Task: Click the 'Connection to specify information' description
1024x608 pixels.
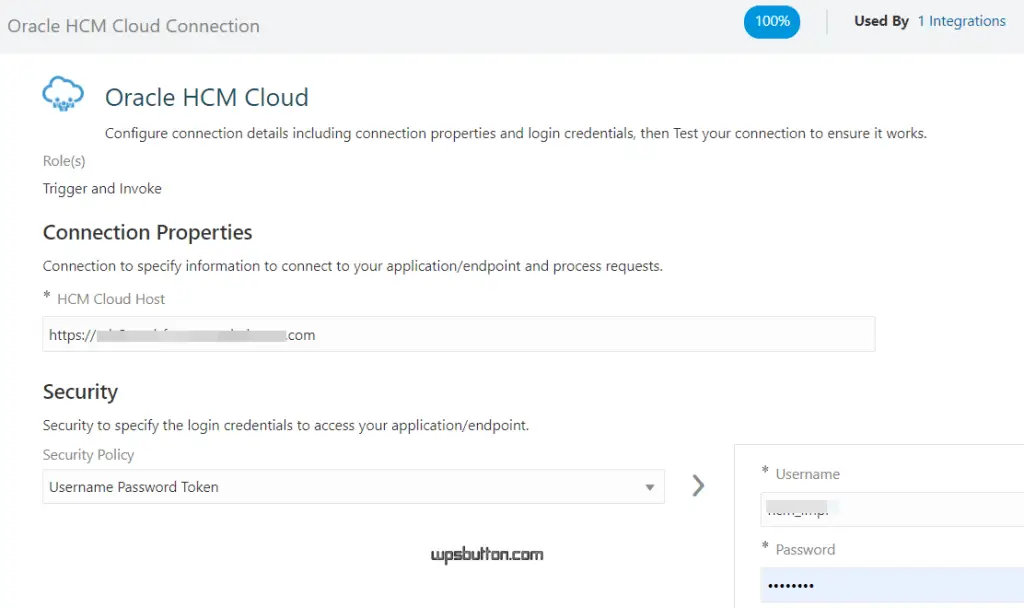Action: [x=353, y=266]
